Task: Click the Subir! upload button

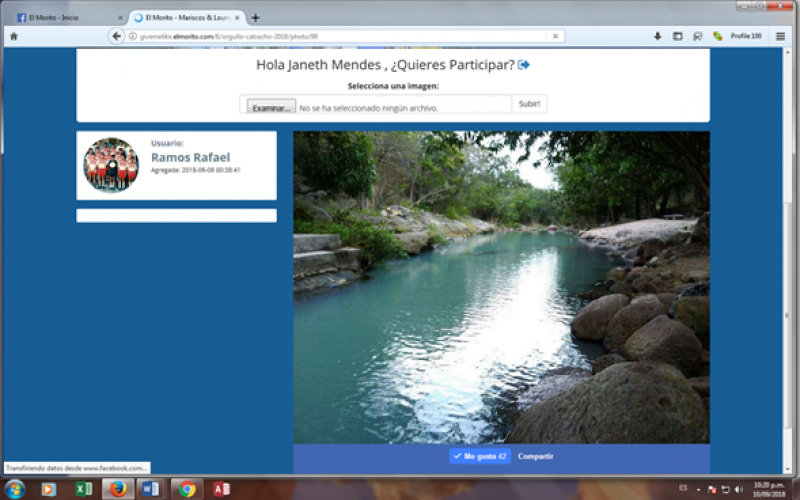Action: click(529, 104)
